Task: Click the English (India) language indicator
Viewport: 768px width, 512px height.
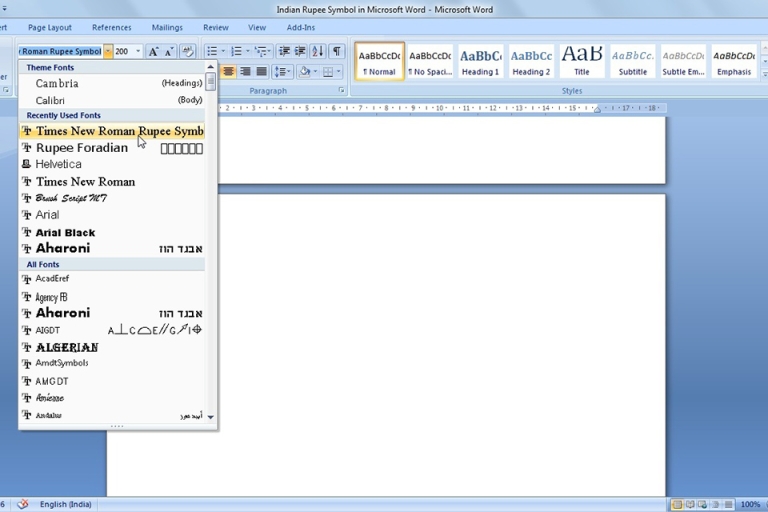Action: click(66, 504)
